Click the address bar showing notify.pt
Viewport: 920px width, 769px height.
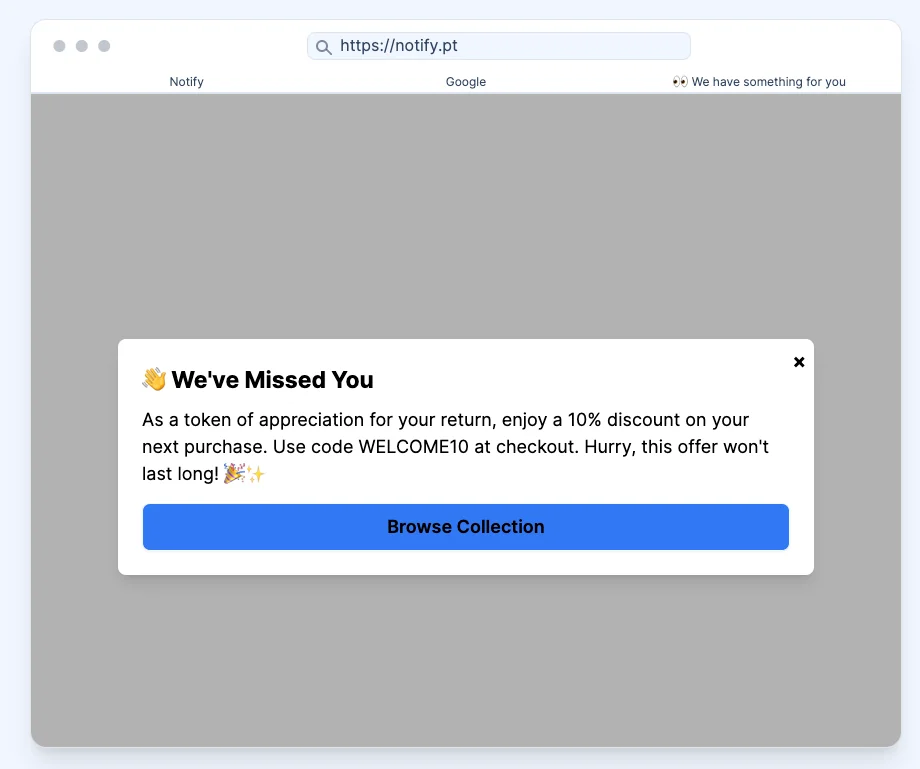pos(498,46)
